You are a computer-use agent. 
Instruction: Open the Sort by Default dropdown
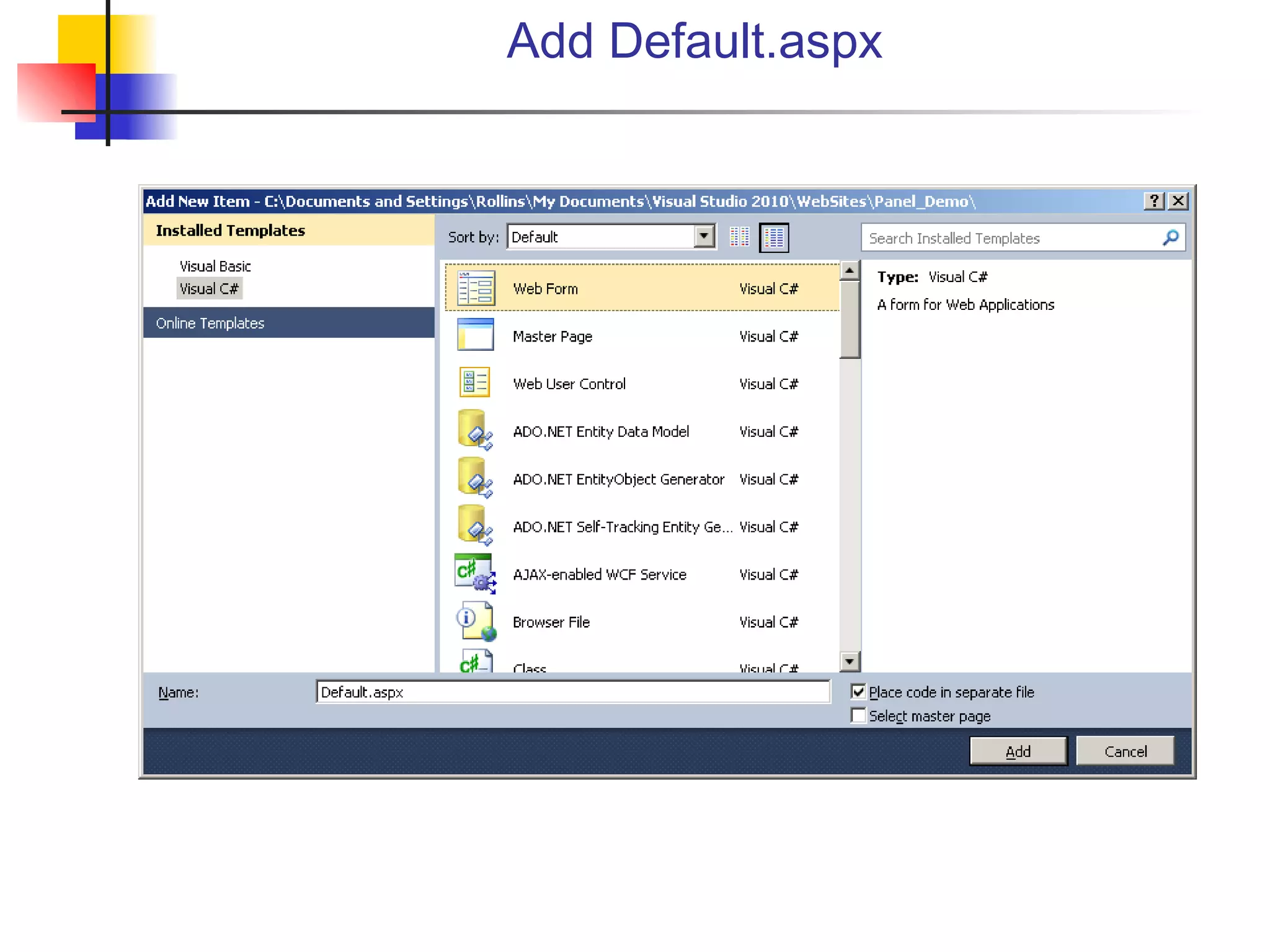click(704, 237)
